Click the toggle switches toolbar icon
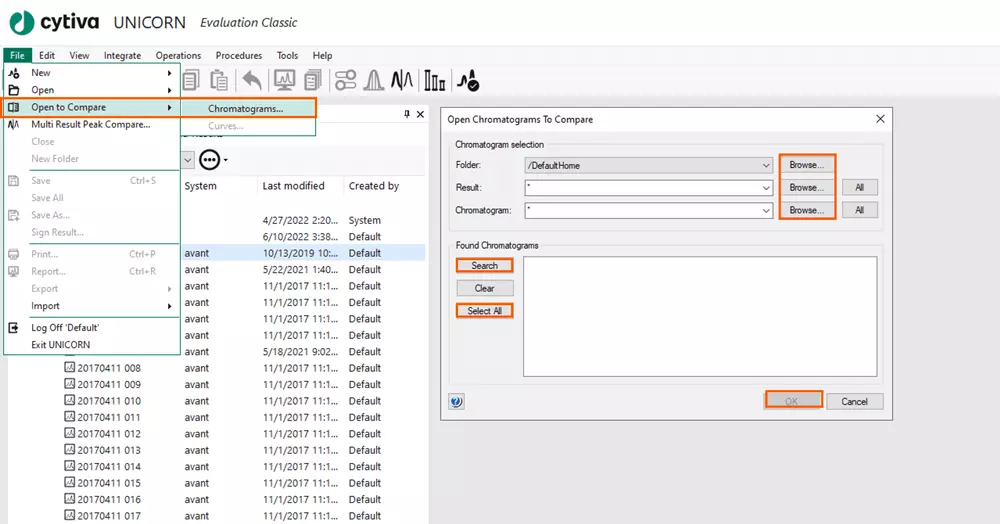 tap(345, 80)
